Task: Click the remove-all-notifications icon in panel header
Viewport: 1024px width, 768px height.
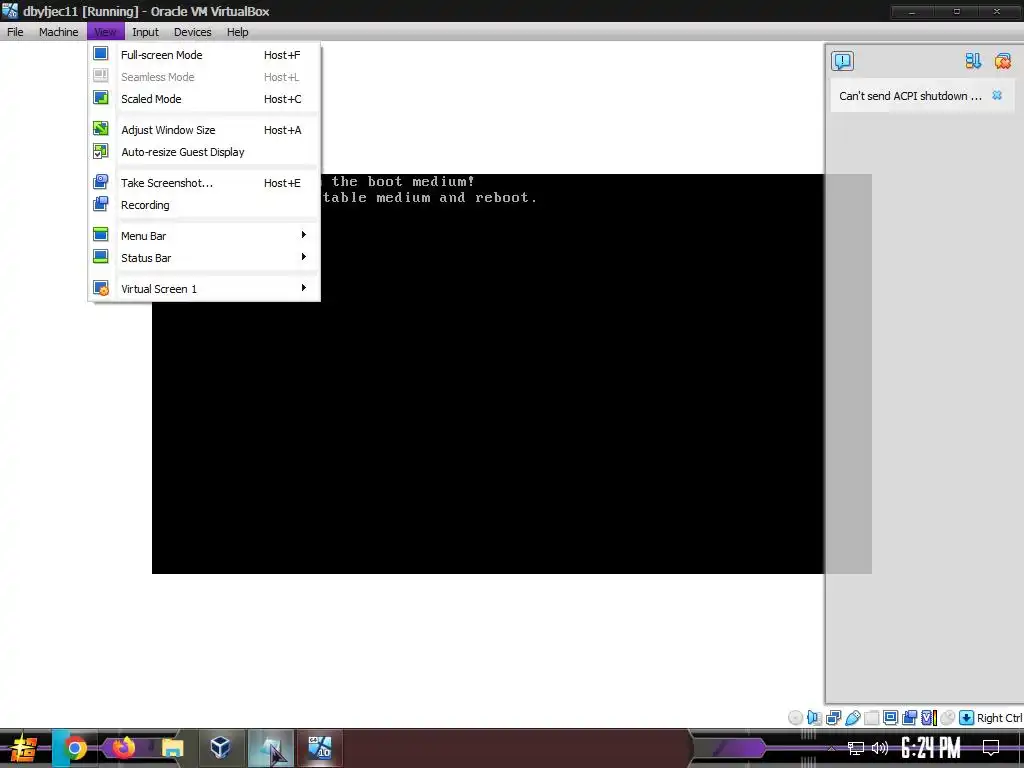Action: click(x=1002, y=61)
